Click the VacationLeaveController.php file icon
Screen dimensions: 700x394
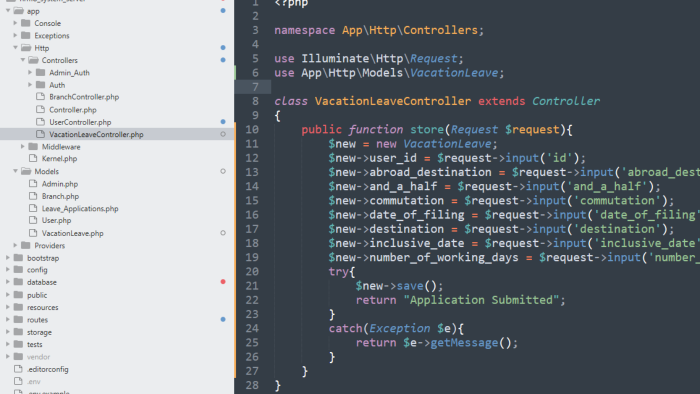[41, 134]
